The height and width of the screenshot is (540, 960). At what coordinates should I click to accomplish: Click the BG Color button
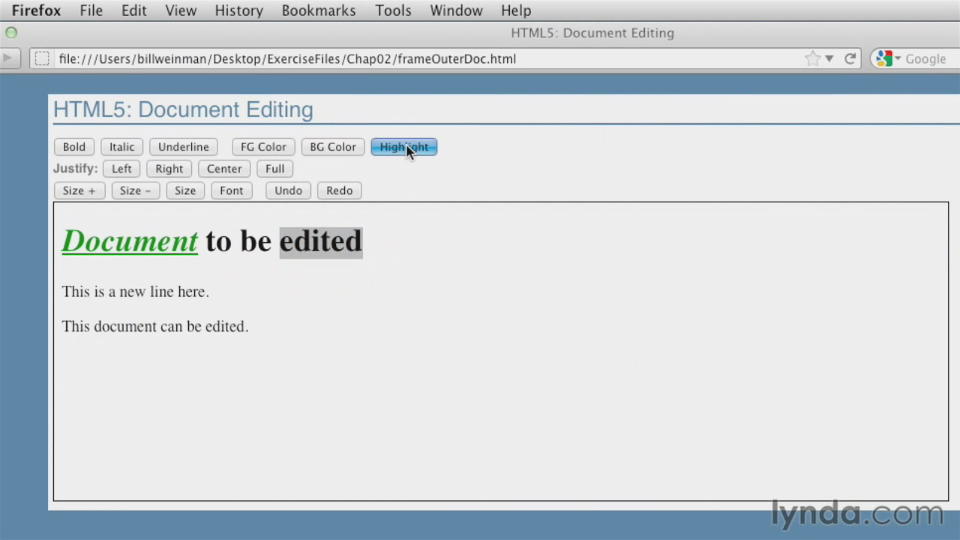[x=332, y=147]
